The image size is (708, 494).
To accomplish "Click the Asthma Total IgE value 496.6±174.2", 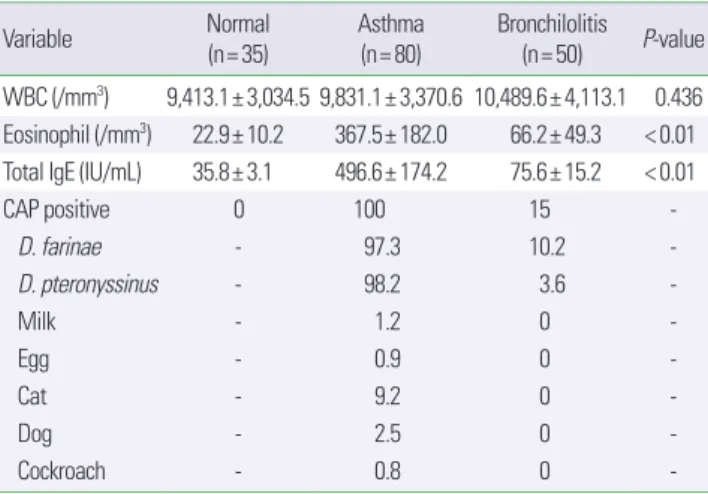I will (391, 172).
